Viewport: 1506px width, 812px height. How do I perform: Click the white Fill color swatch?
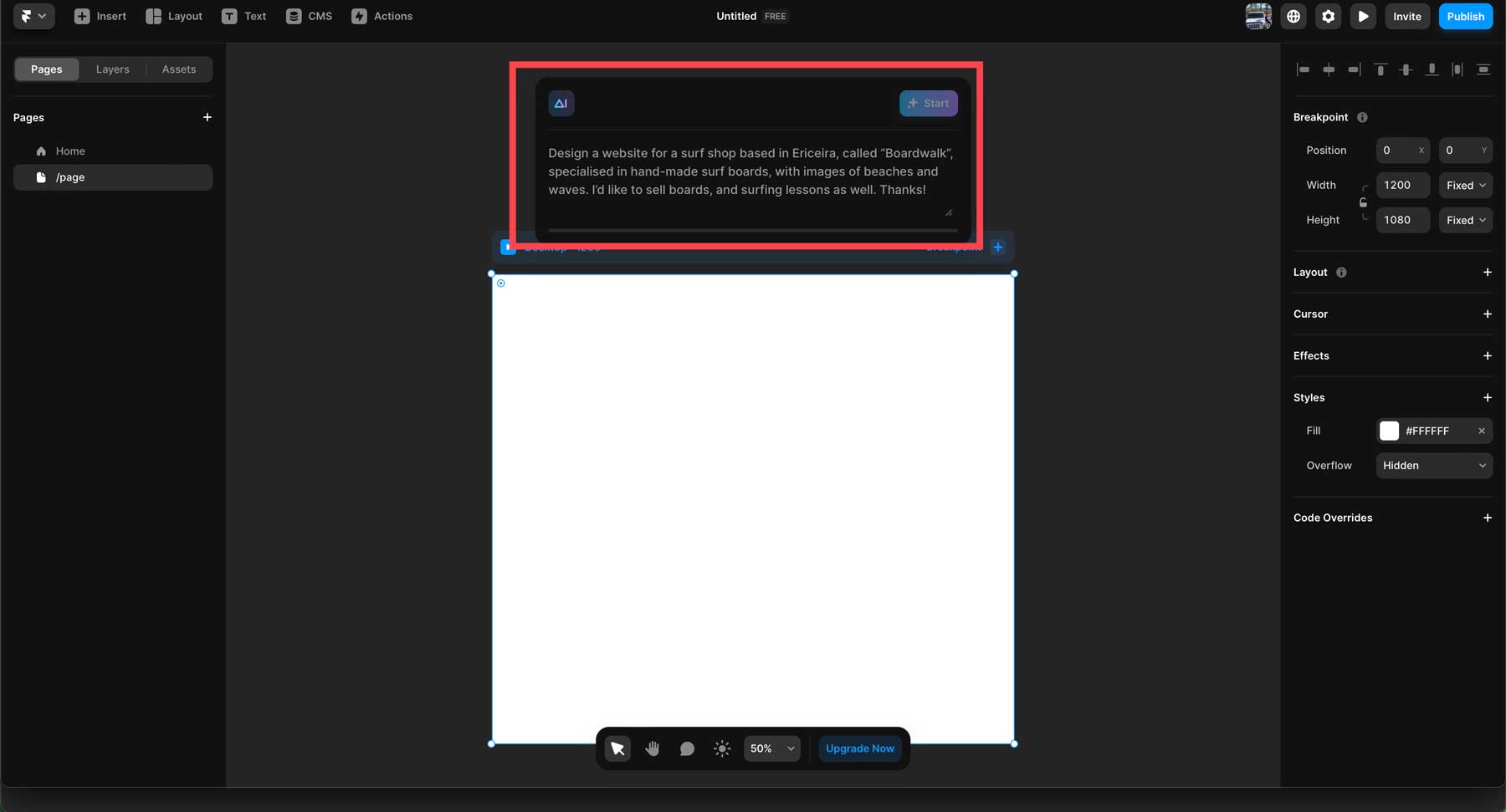pyautogui.click(x=1390, y=431)
